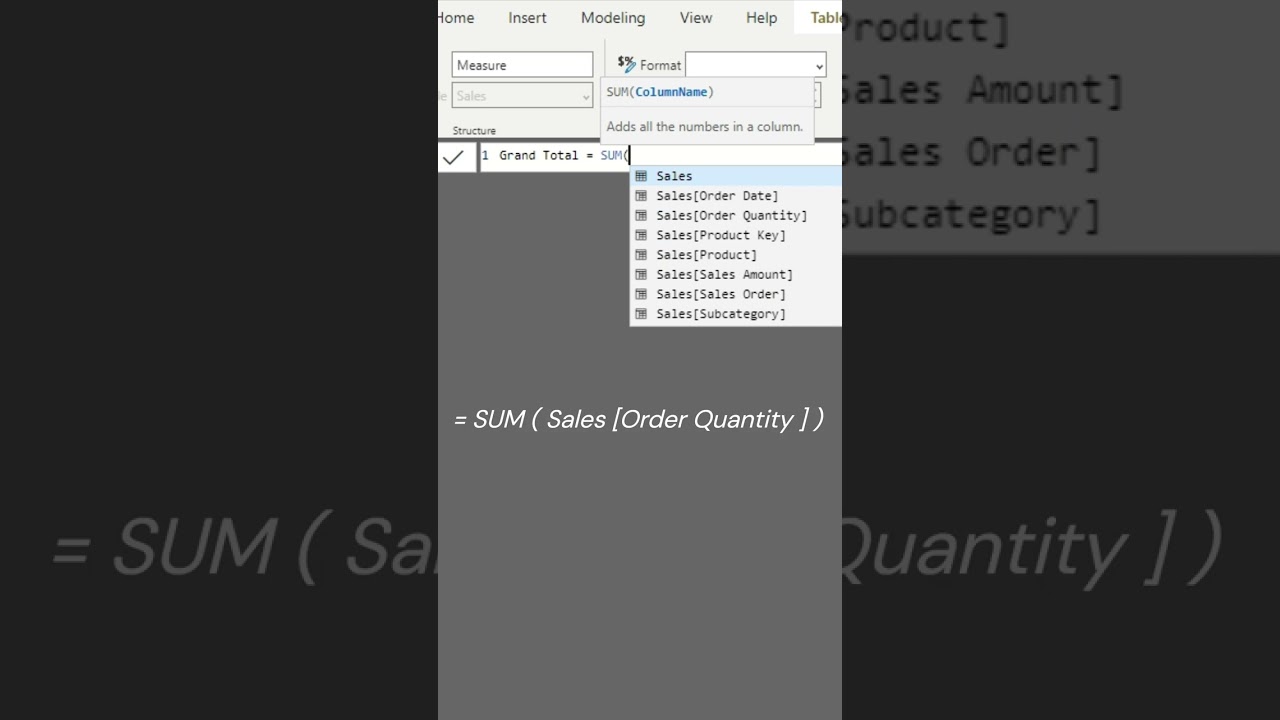Open the View ribbon tab
Screen dimensions: 1280x720
pyautogui.click(x=696, y=18)
